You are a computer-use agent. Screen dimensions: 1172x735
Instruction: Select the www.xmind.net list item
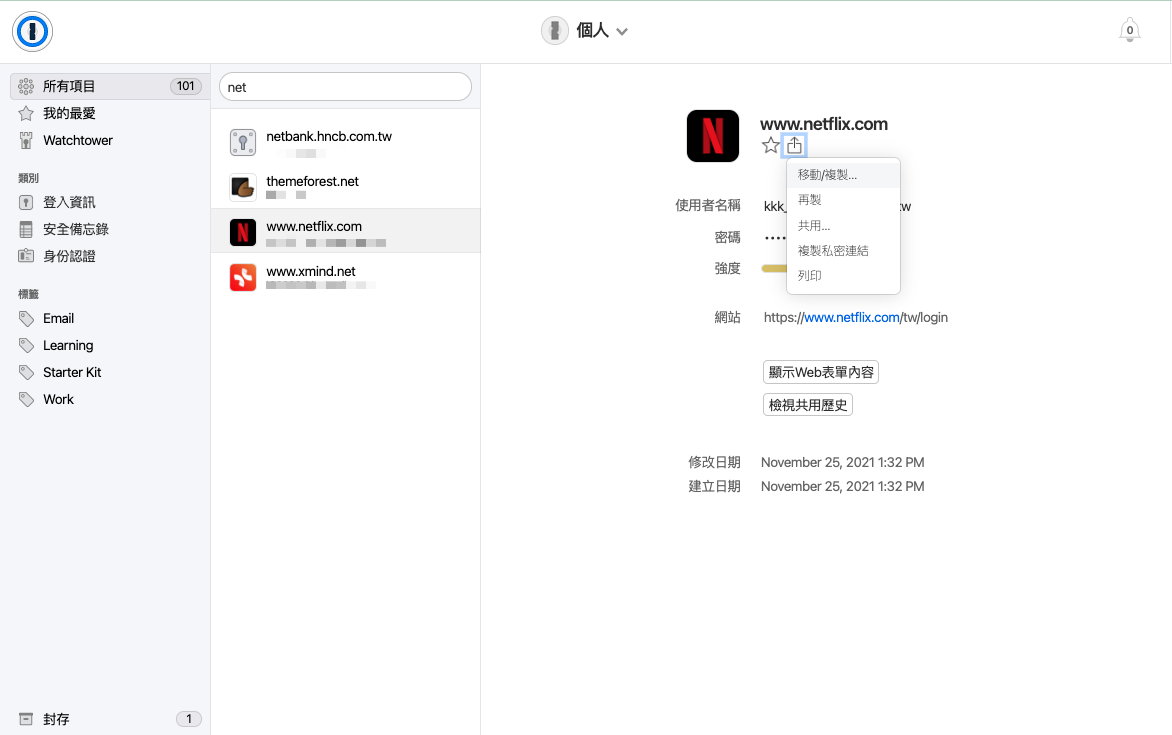(x=345, y=277)
